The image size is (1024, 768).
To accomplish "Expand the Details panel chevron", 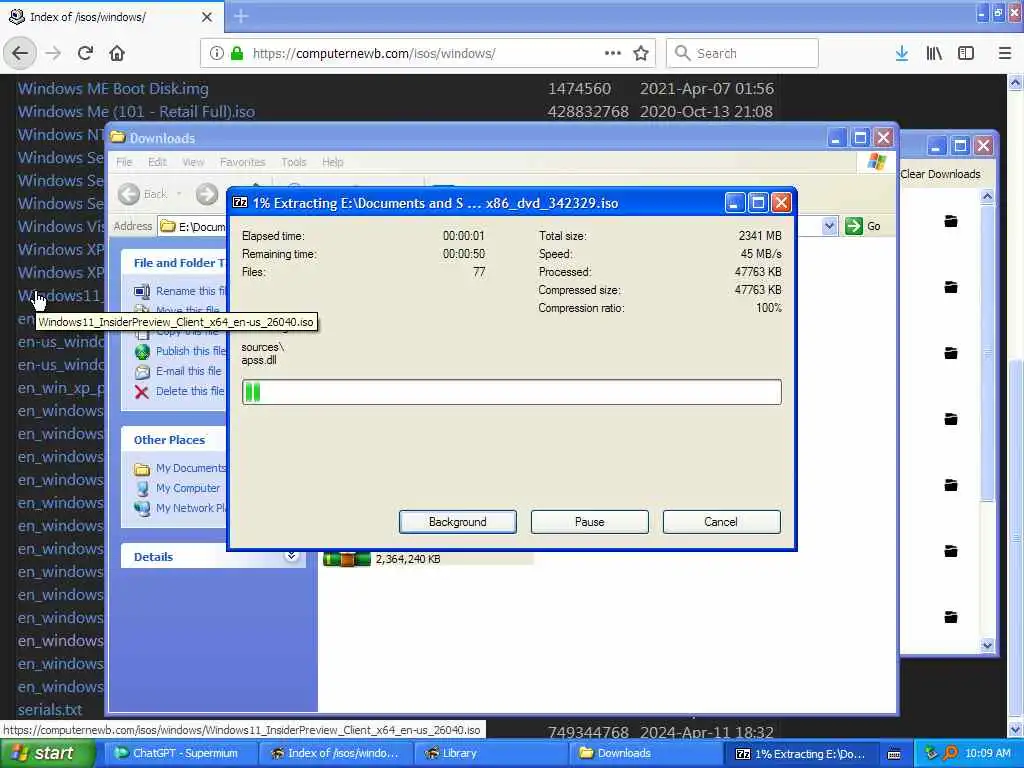I will (x=291, y=556).
